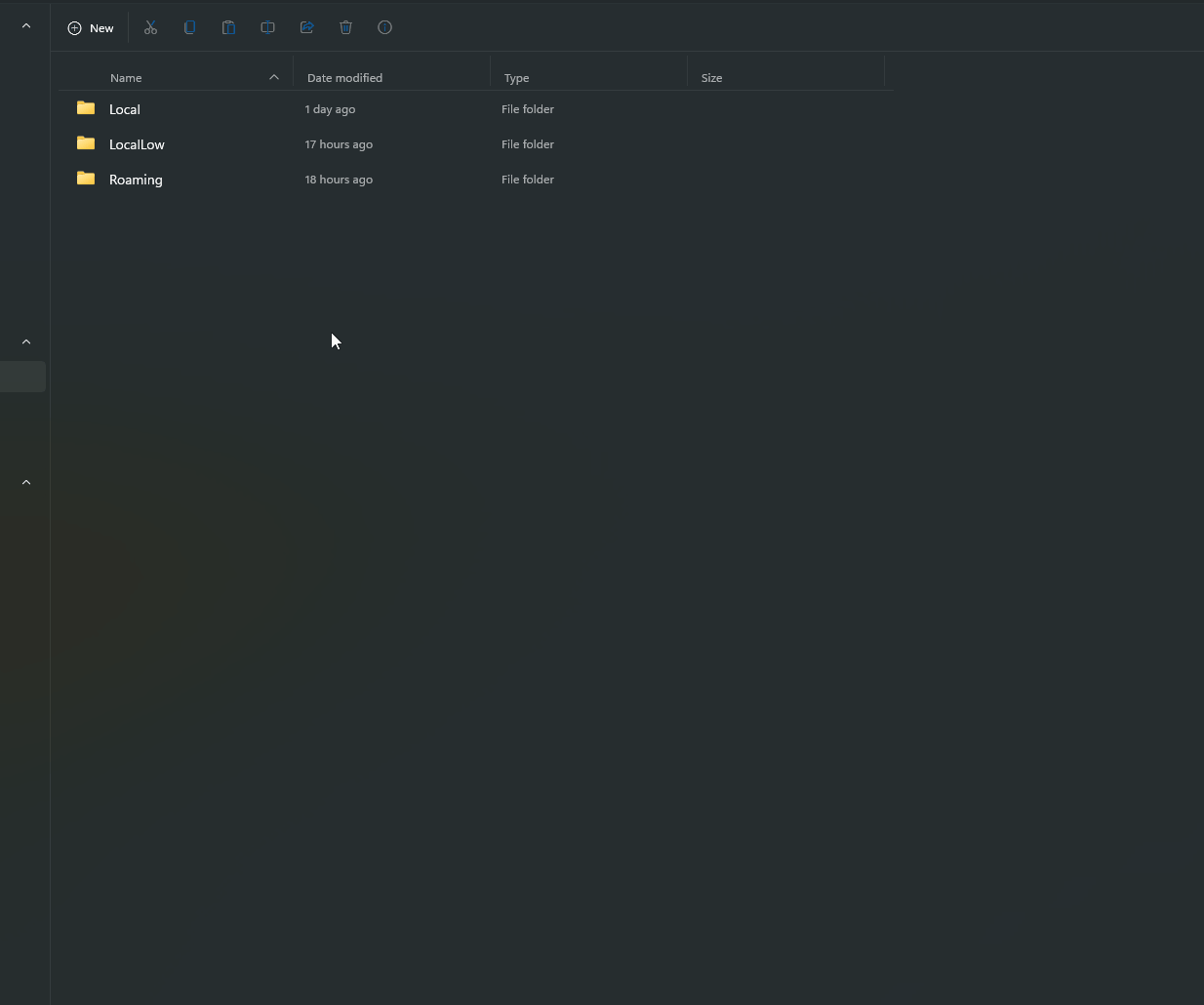
Task: Collapse the second sidebar section chevron
Action: [26, 342]
